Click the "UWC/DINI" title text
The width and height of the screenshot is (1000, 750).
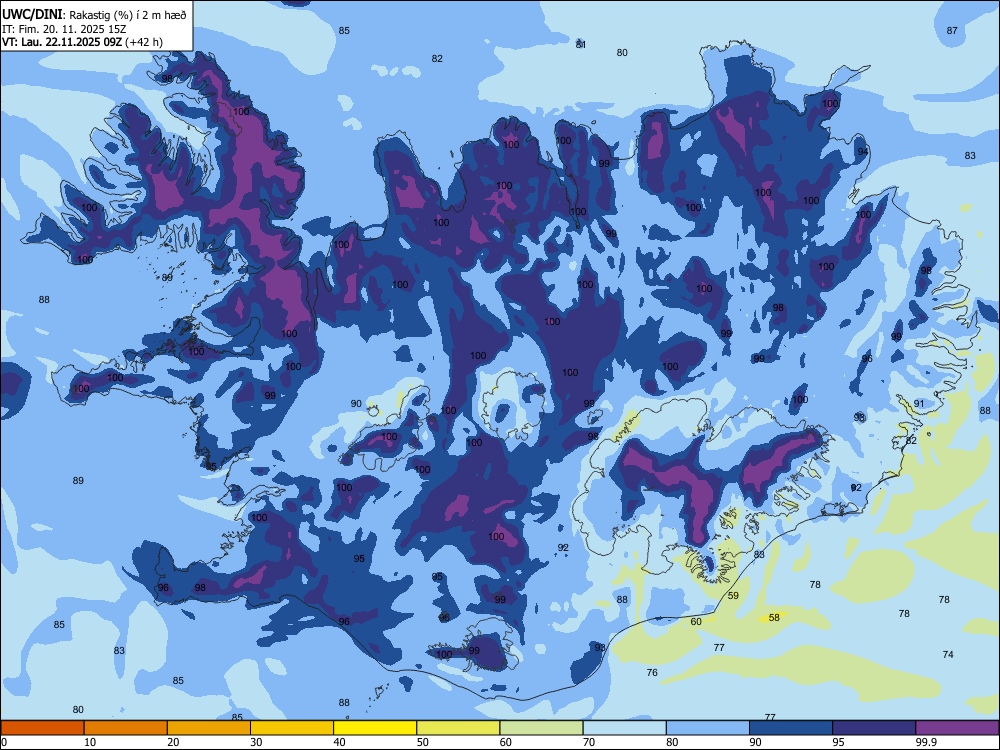pos(32,15)
